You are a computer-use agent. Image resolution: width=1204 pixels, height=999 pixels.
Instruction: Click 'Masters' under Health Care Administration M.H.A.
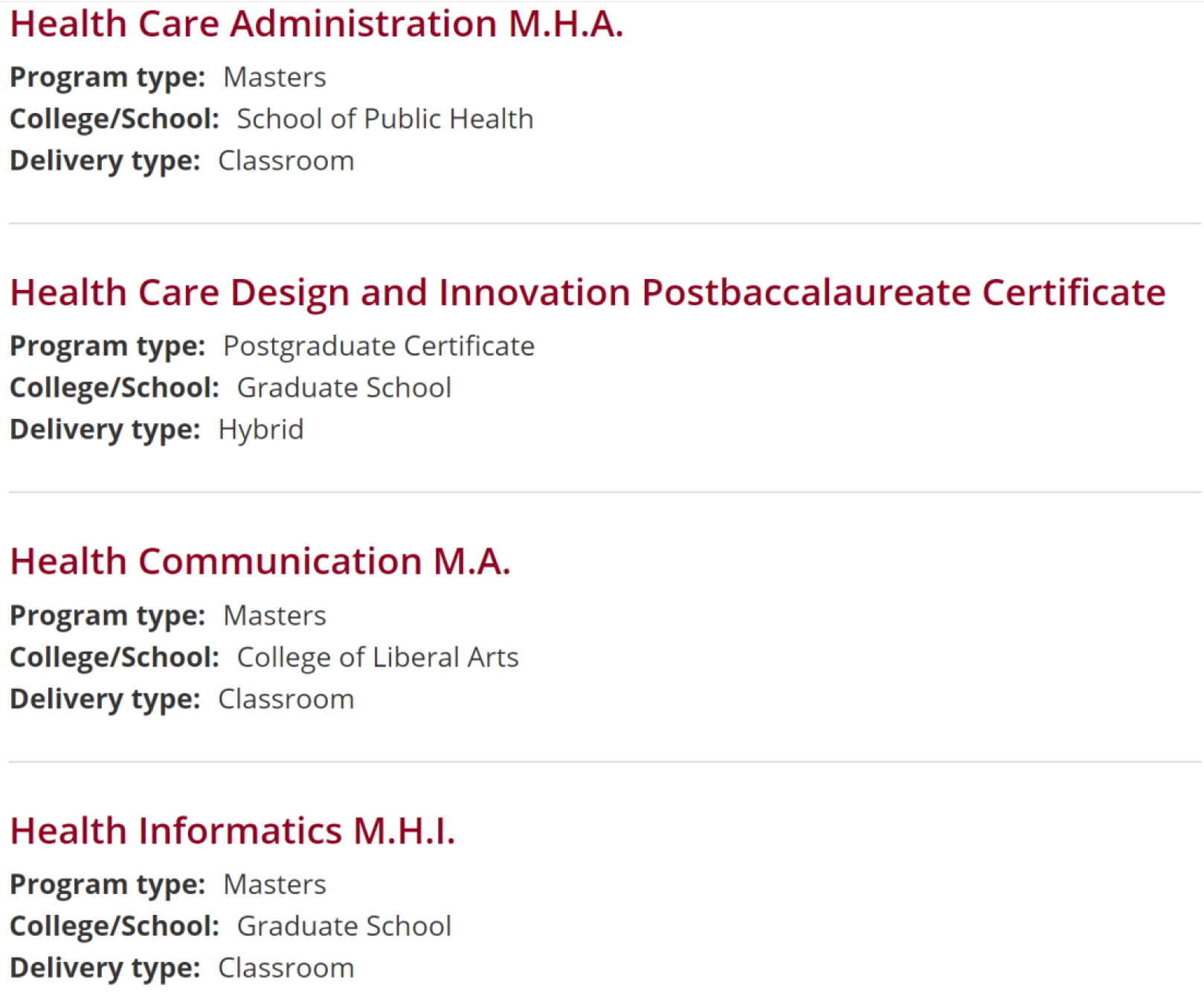point(274,77)
